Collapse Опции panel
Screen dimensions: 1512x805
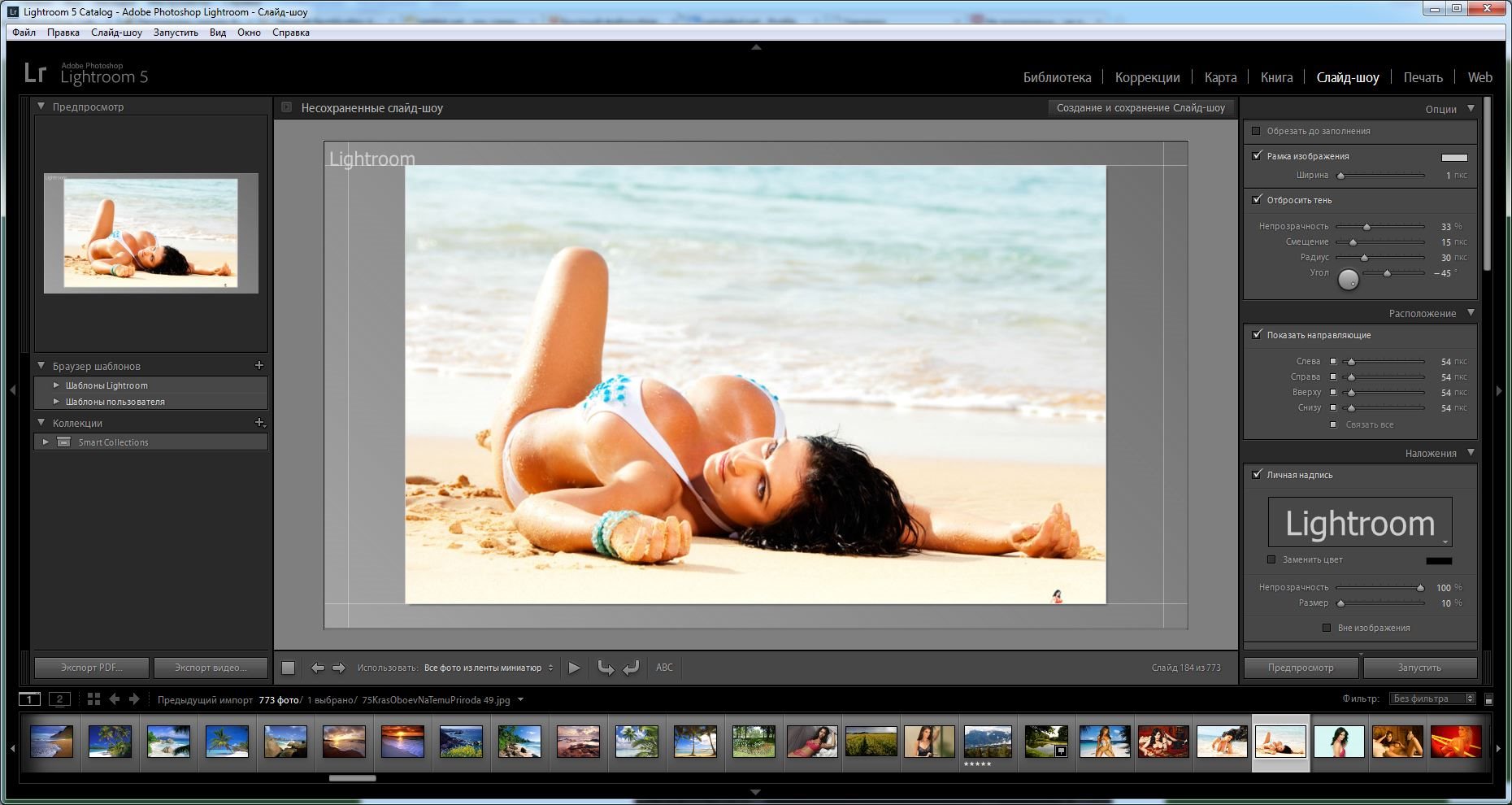[1471, 108]
